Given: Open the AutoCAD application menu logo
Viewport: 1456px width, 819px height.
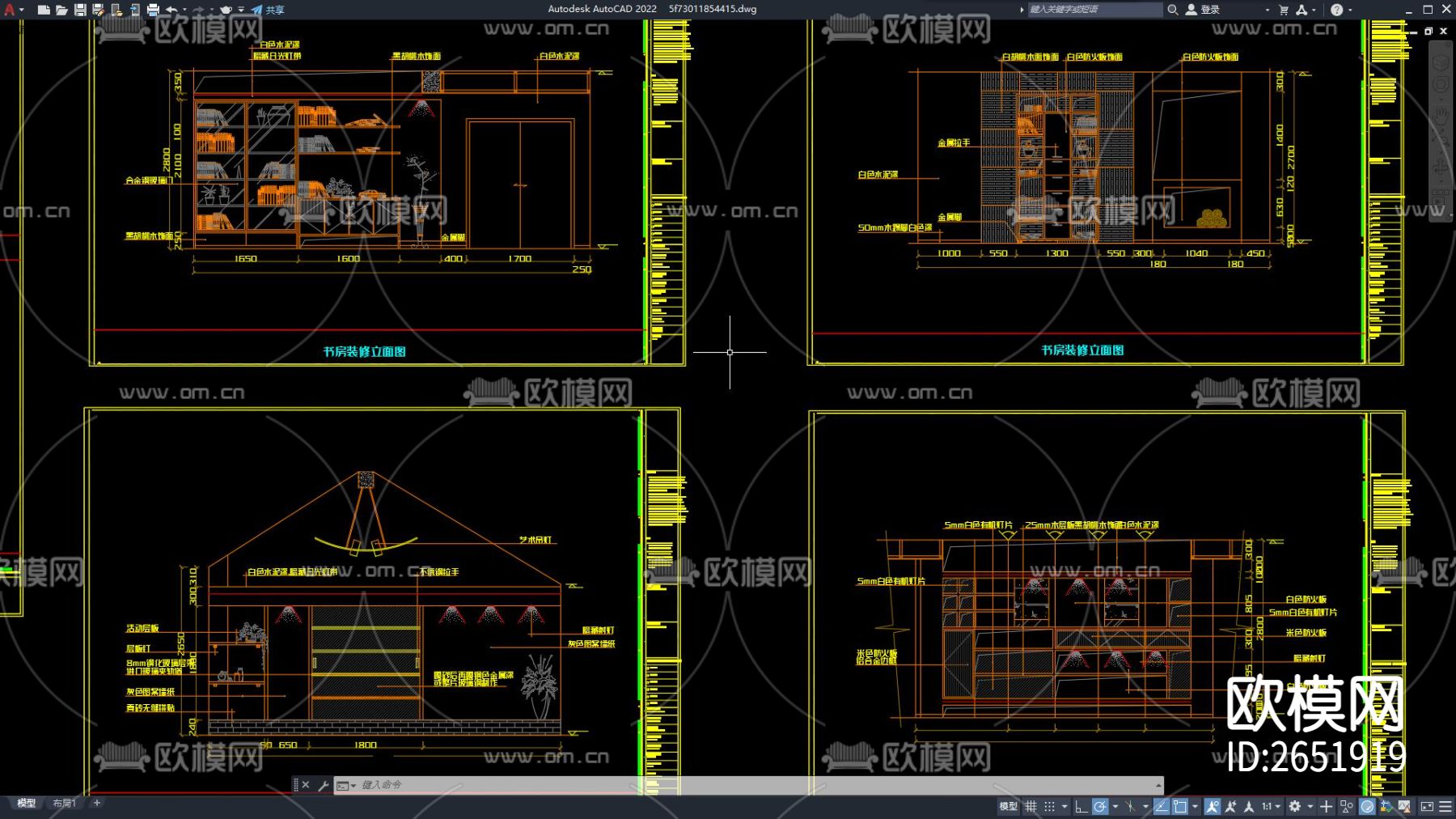Looking at the screenshot, I should coord(10,10).
